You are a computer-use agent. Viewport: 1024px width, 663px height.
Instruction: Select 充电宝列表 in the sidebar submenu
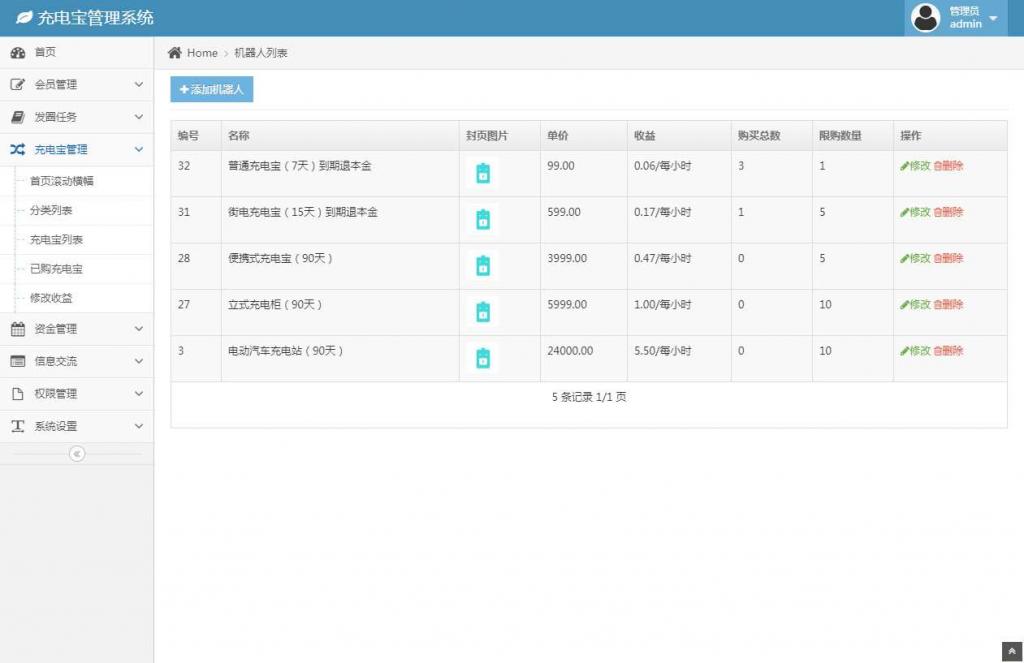pos(56,240)
